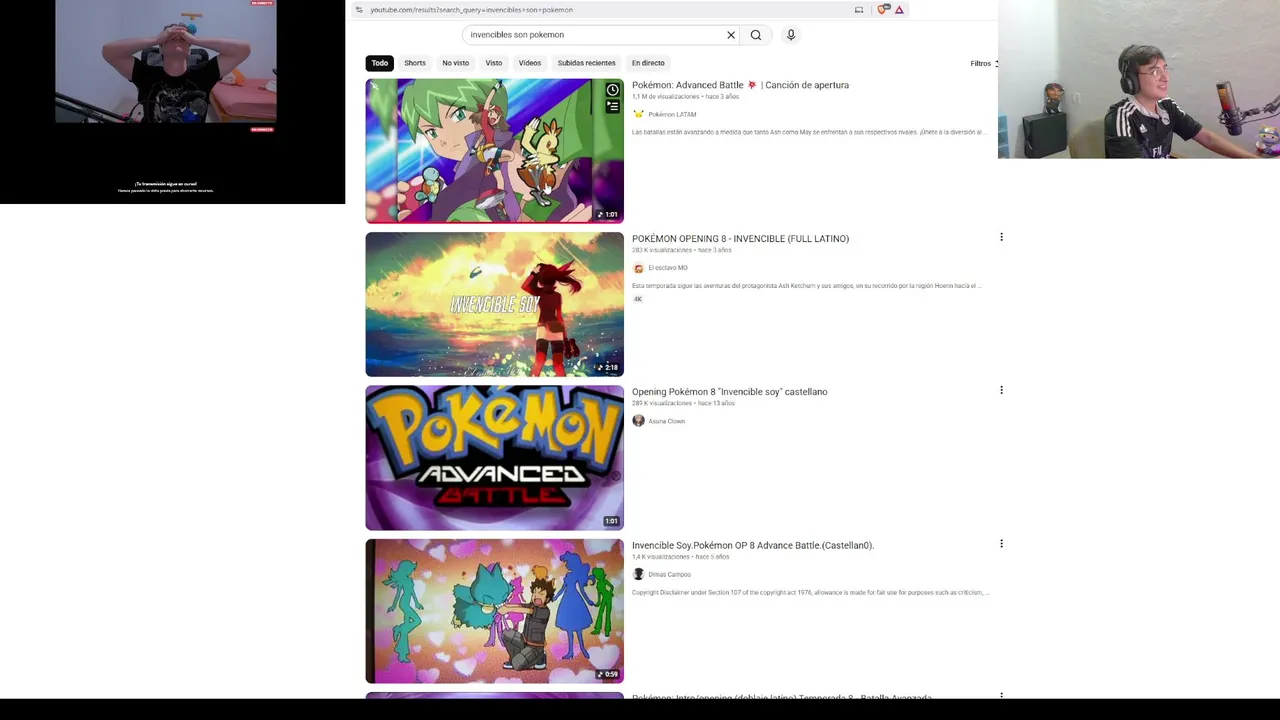Add Advanced Battle video to the queue
Screen dimensions: 1280x720
612,106
